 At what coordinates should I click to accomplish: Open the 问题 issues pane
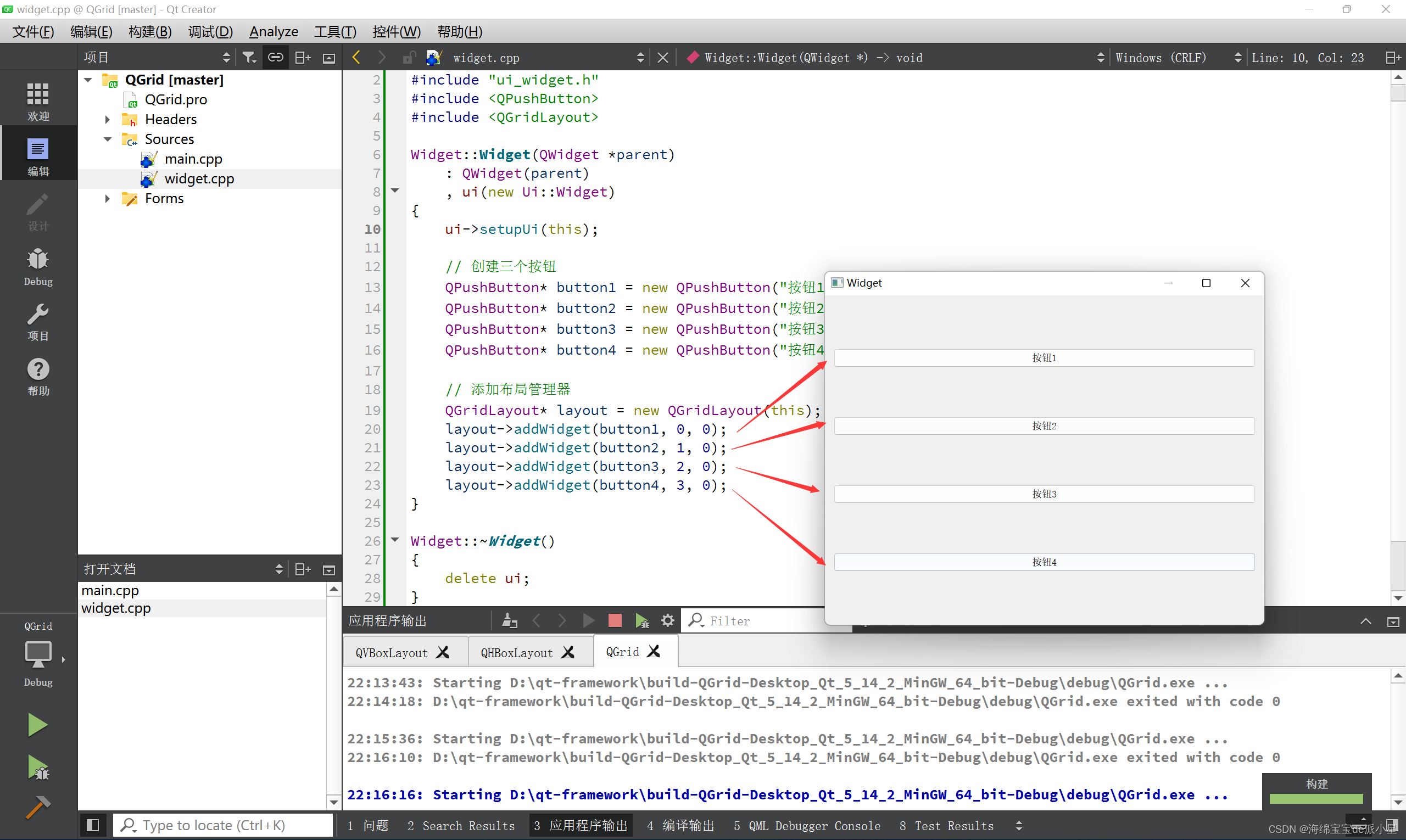click(368, 825)
